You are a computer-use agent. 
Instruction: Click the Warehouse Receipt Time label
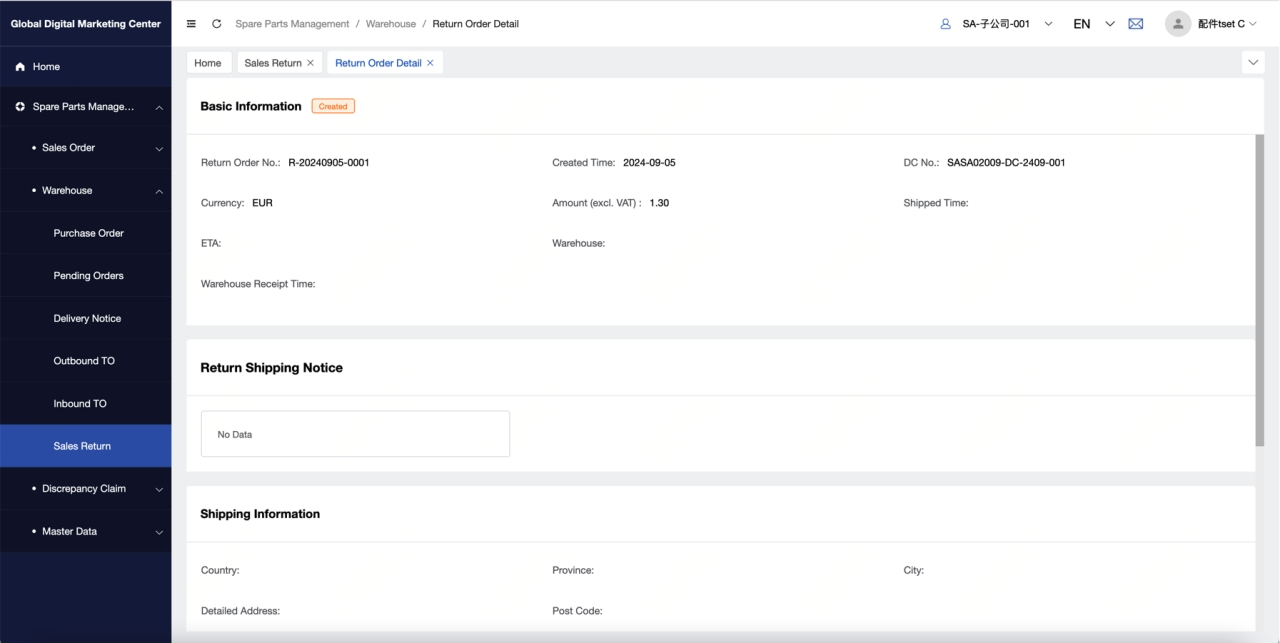tap(258, 284)
